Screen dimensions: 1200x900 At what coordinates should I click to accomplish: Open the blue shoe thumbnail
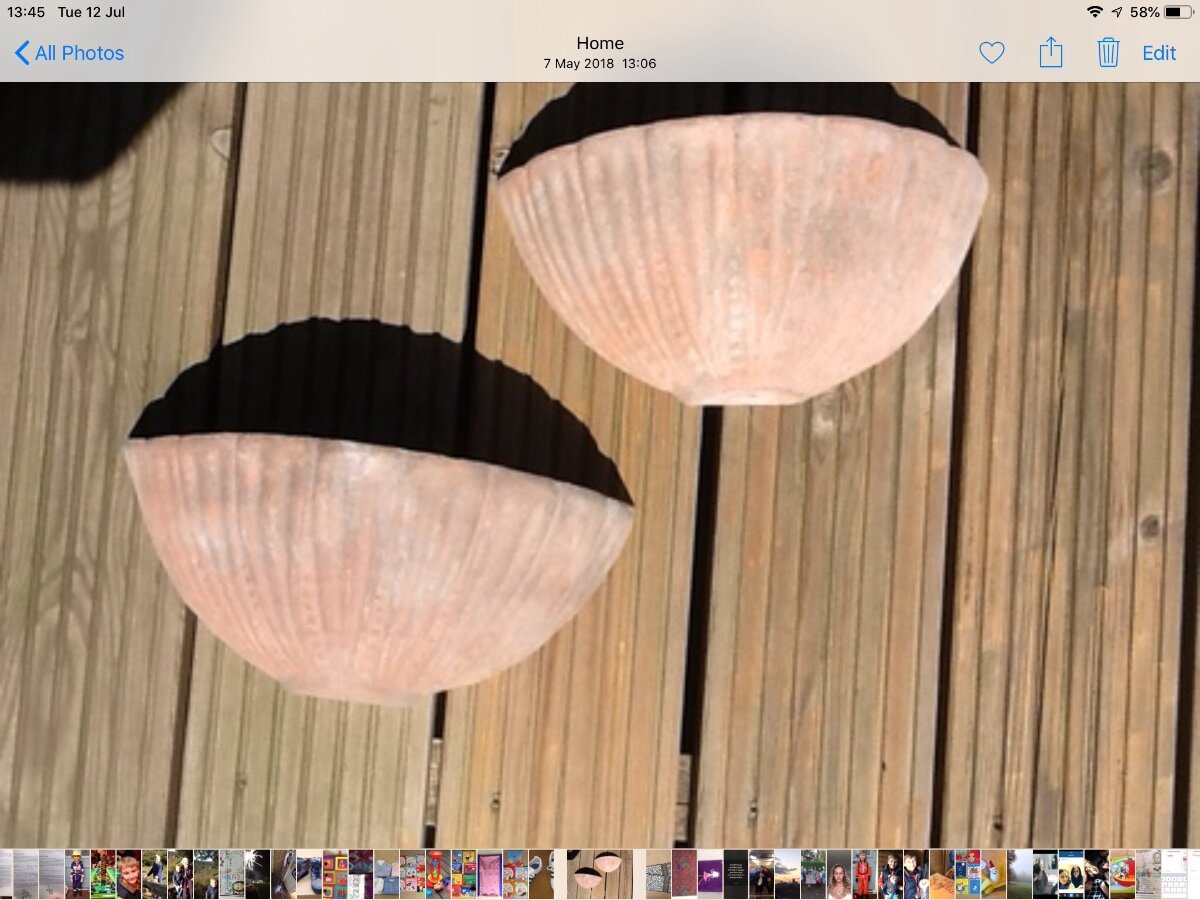(x=309, y=874)
